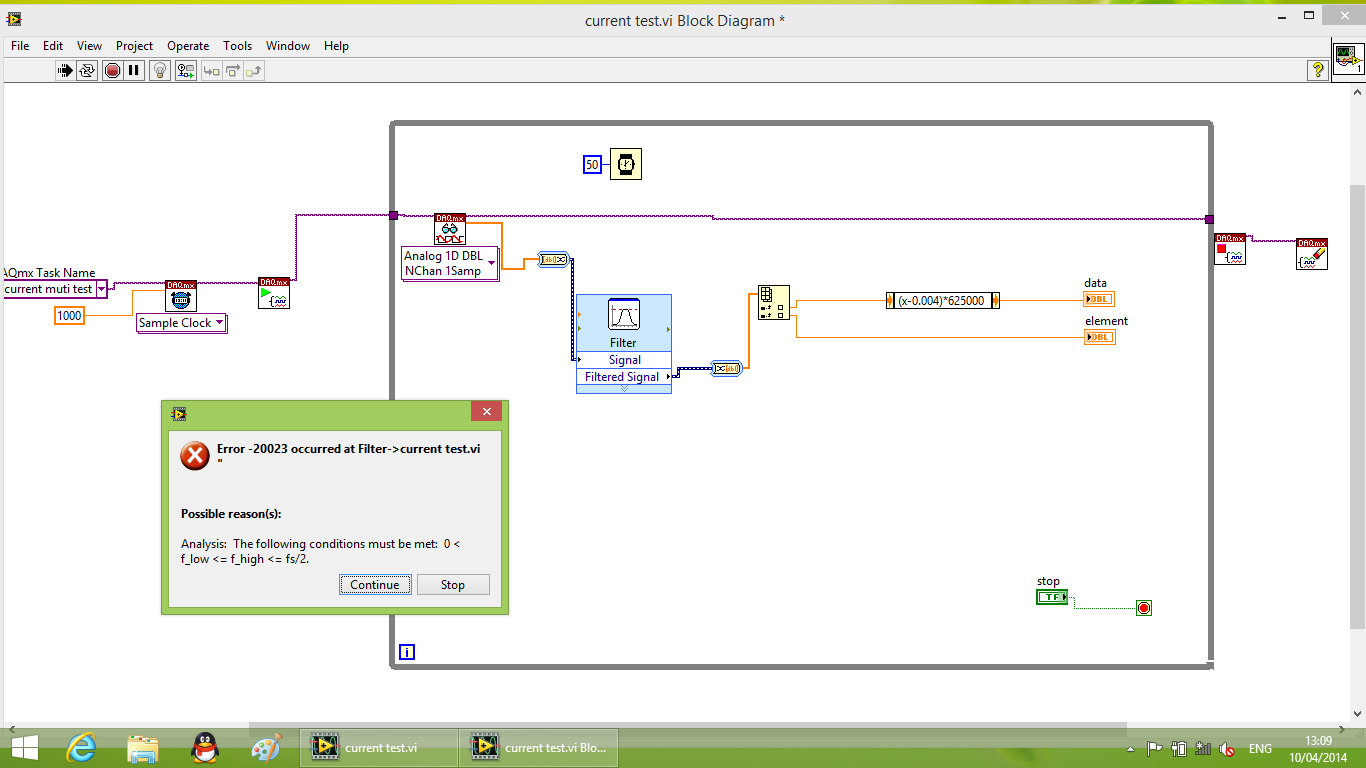Click the VI icon pane in top-right corner

(1349, 59)
